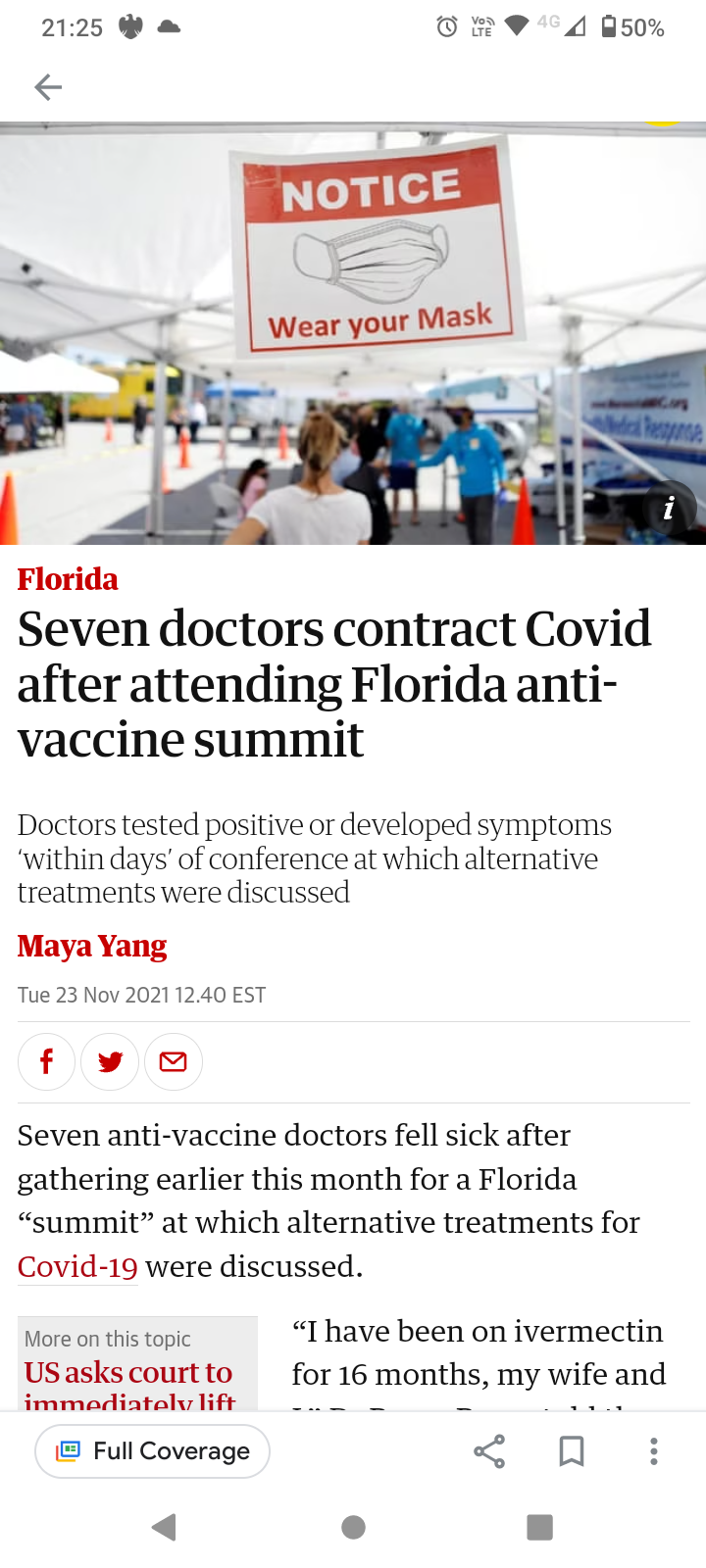Tap the share icon in the bottom bar
Viewport: 706px width, 1568px height.
pyautogui.click(x=489, y=1451)
